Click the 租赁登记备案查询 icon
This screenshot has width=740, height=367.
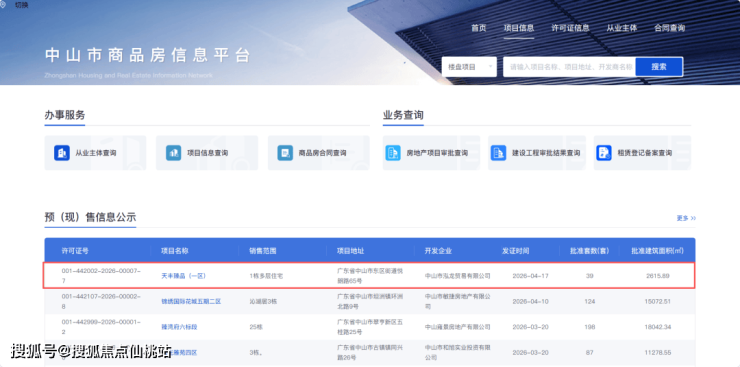tap(604, 153)
